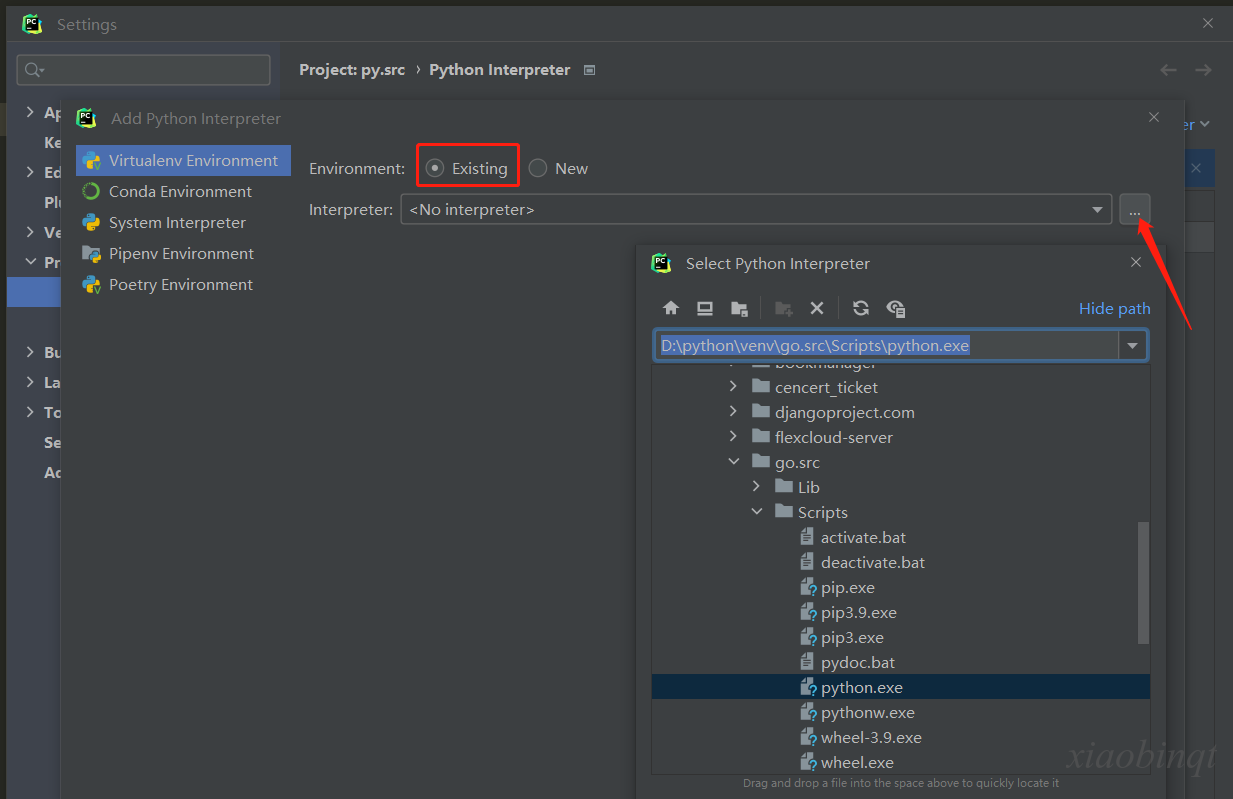
Task: Click the go.src folder icon
Action: tap(760, 462)
